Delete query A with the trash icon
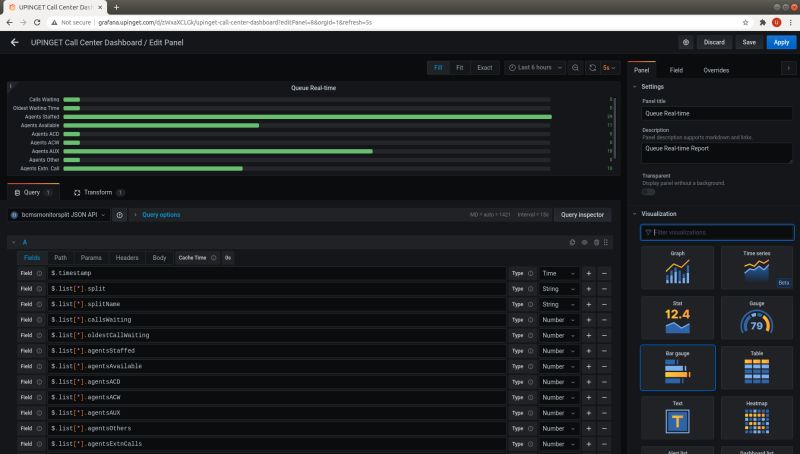Image resolution: width=800 pixels, height=454 pixels. point(596,242)
